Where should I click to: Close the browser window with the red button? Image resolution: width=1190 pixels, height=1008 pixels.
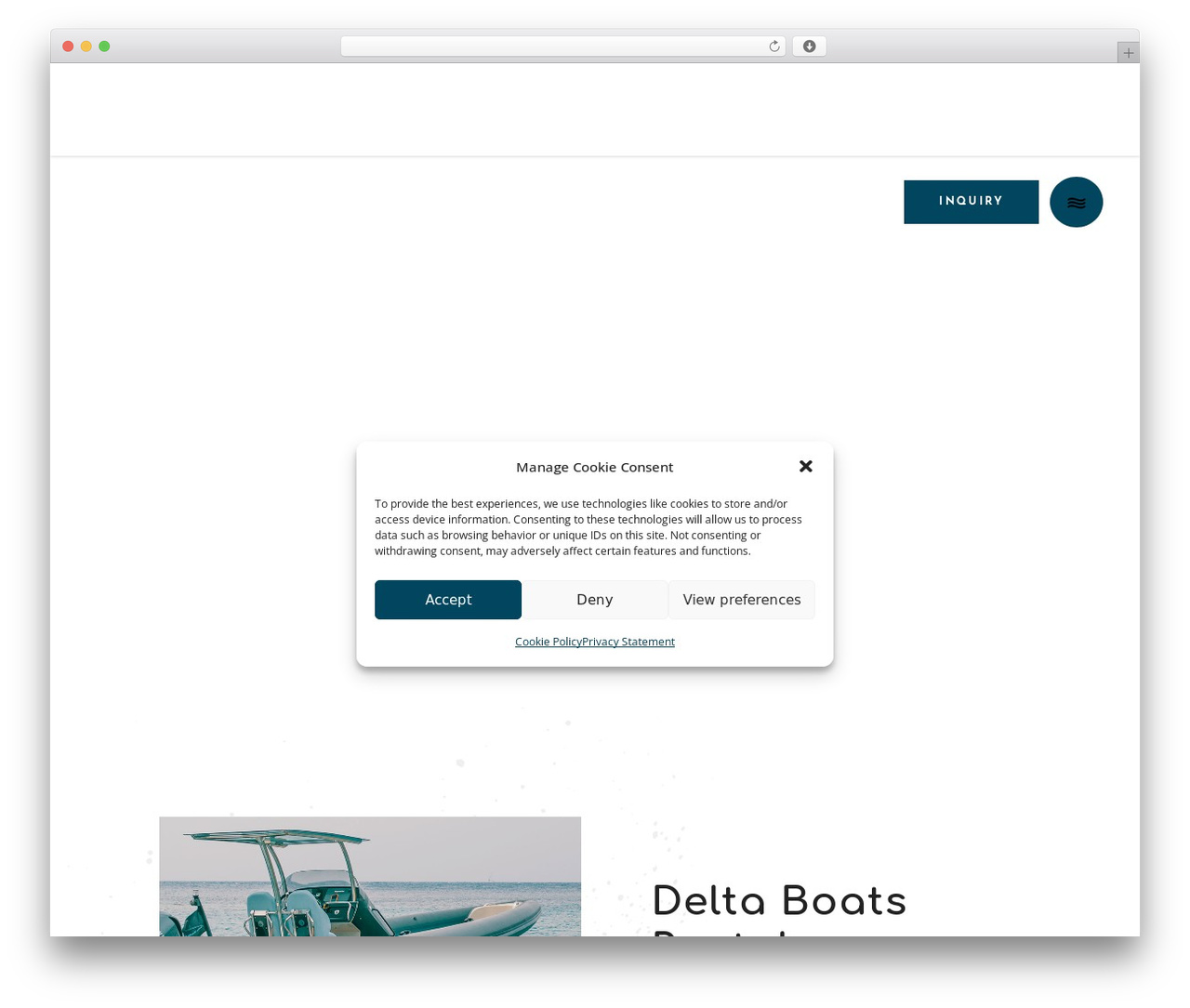pyautogui.click(x=68, y=46)
